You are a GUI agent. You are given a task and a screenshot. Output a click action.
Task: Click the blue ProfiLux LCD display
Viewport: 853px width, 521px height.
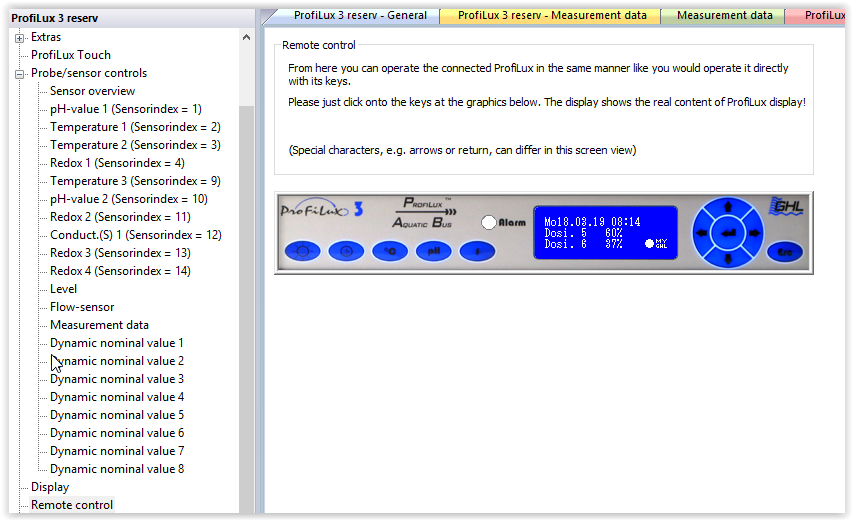[x=605, y=232]
